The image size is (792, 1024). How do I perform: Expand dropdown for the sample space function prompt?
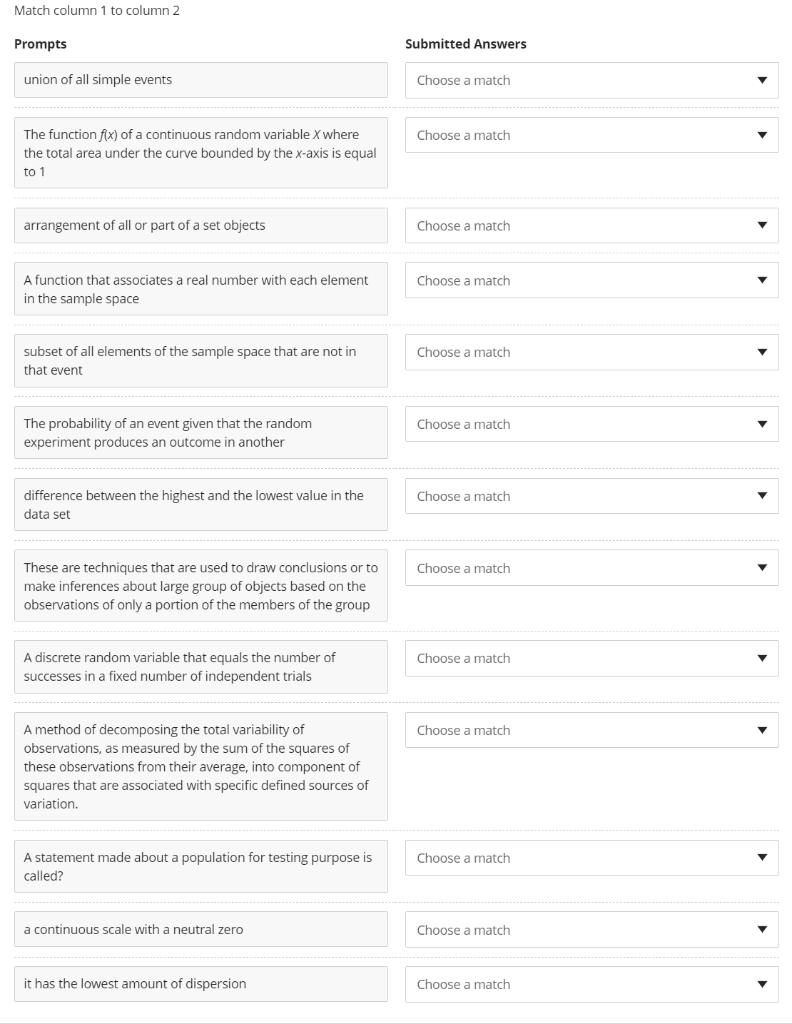pyautogui.click(x=590, y=281)
